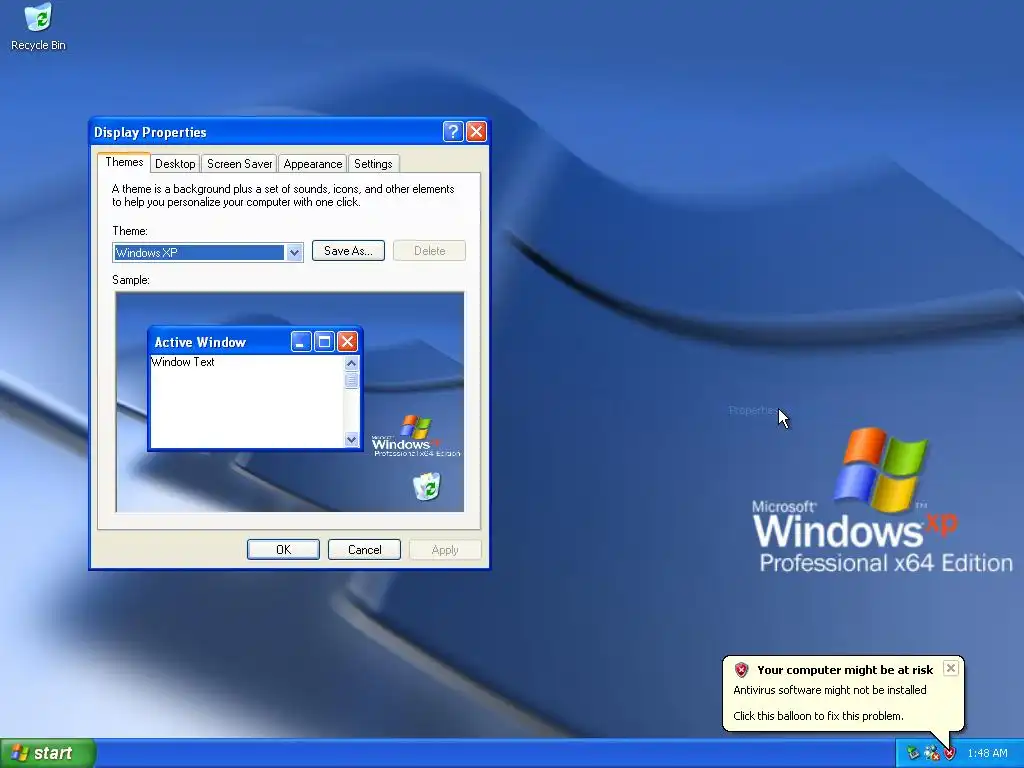Click 'Antivirus software might not be installed' text
Viewport: 1024px width, 768px height.
pos(829,690)
